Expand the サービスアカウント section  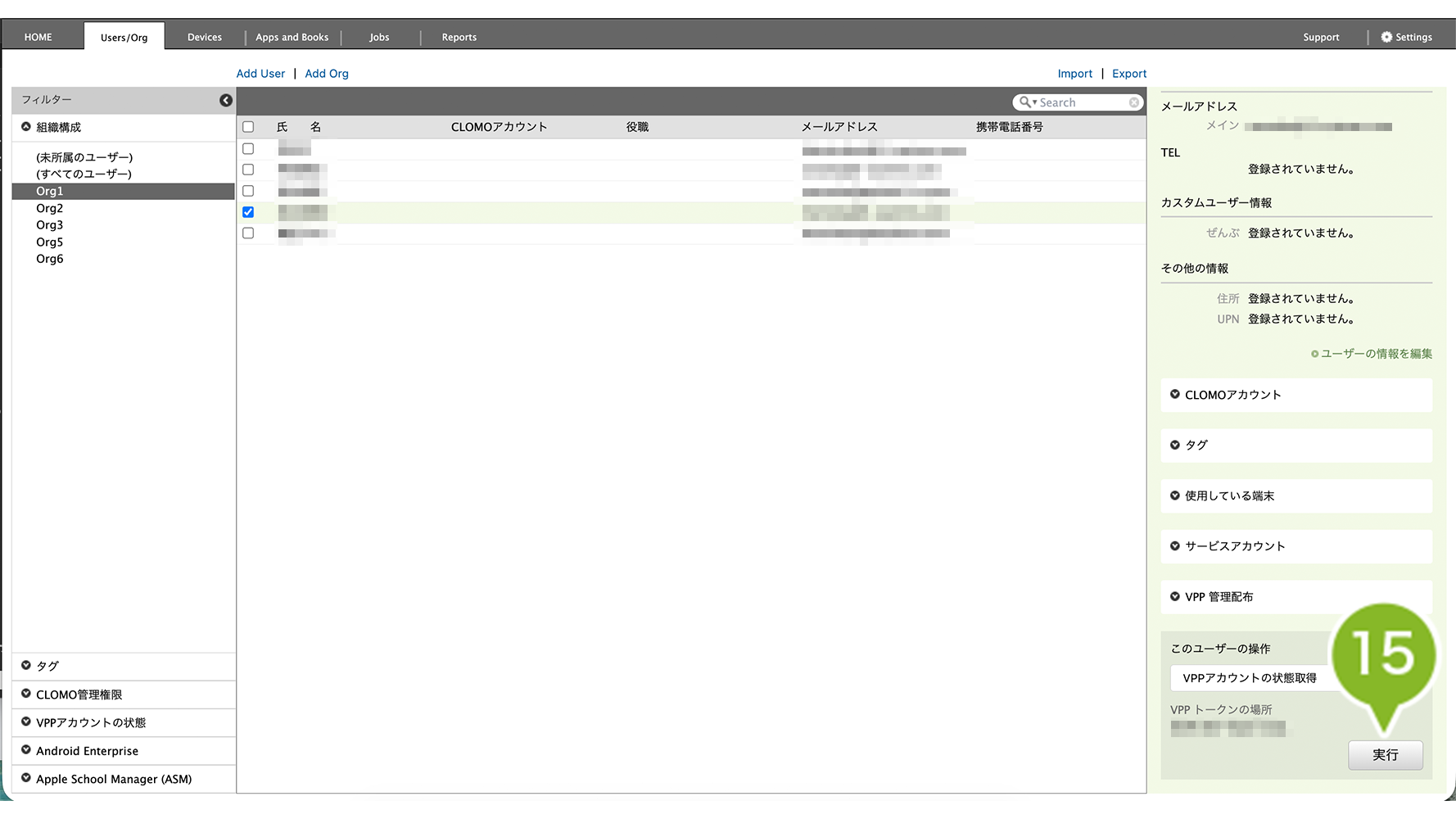point(1234,546)
